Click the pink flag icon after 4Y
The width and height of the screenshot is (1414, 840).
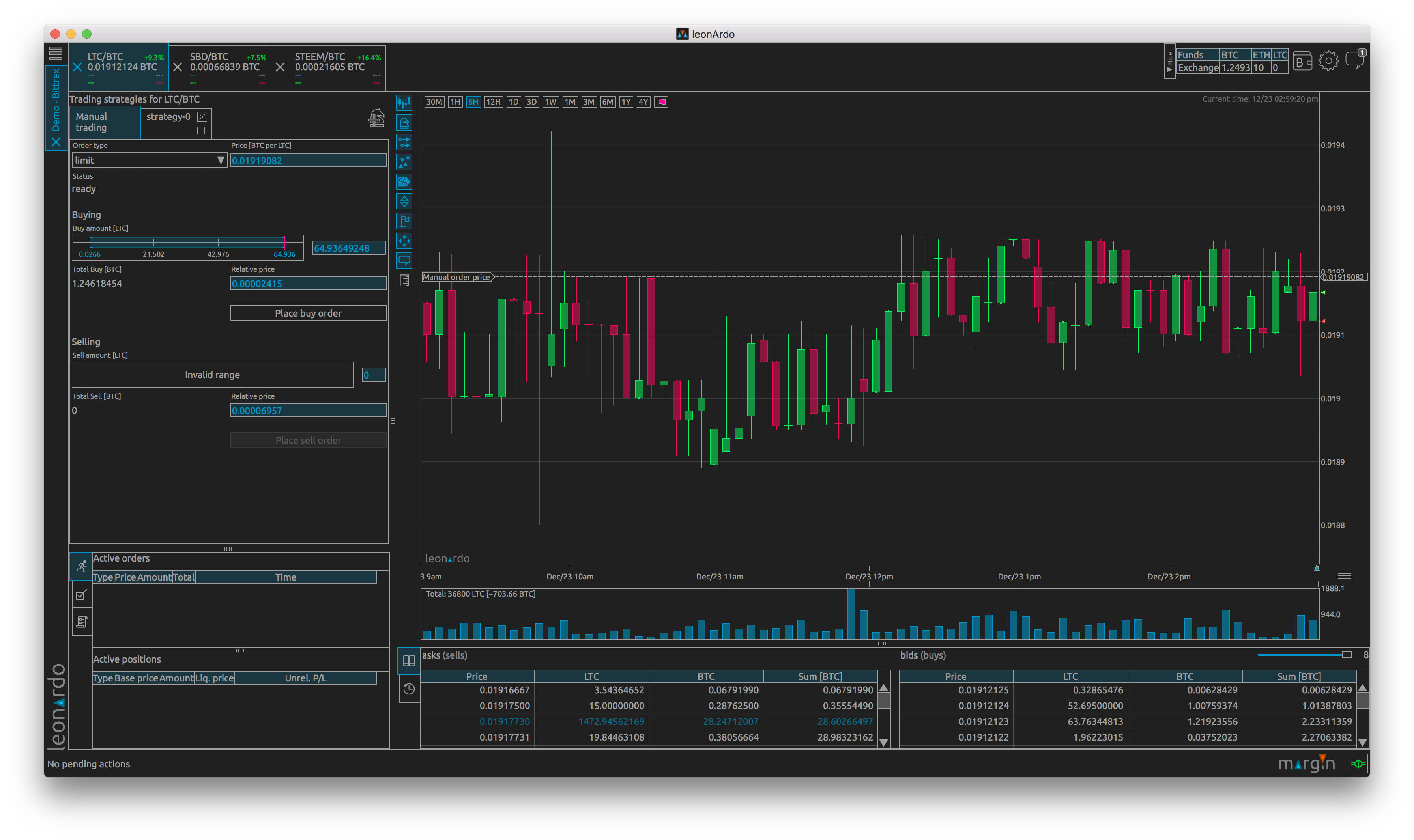pos(661,102)
